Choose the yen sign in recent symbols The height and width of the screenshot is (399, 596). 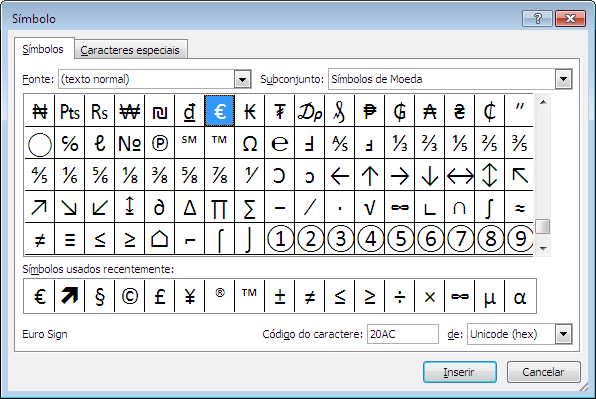190,296
